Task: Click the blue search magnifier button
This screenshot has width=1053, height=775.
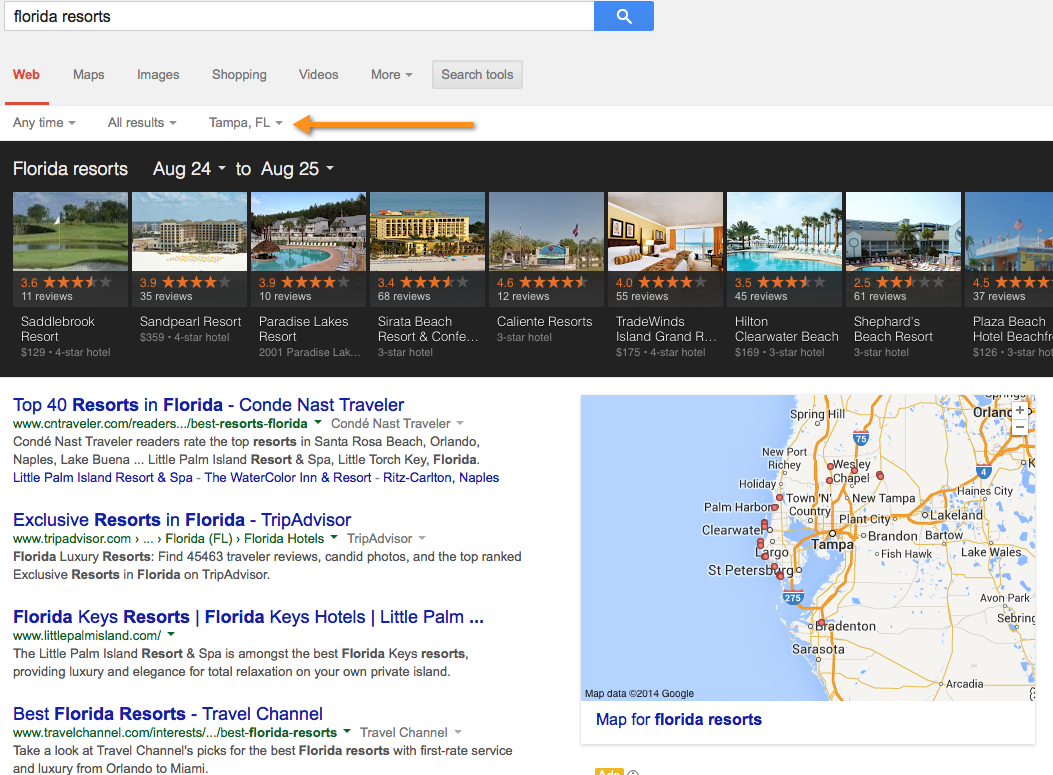Action: tap(623, 16)
